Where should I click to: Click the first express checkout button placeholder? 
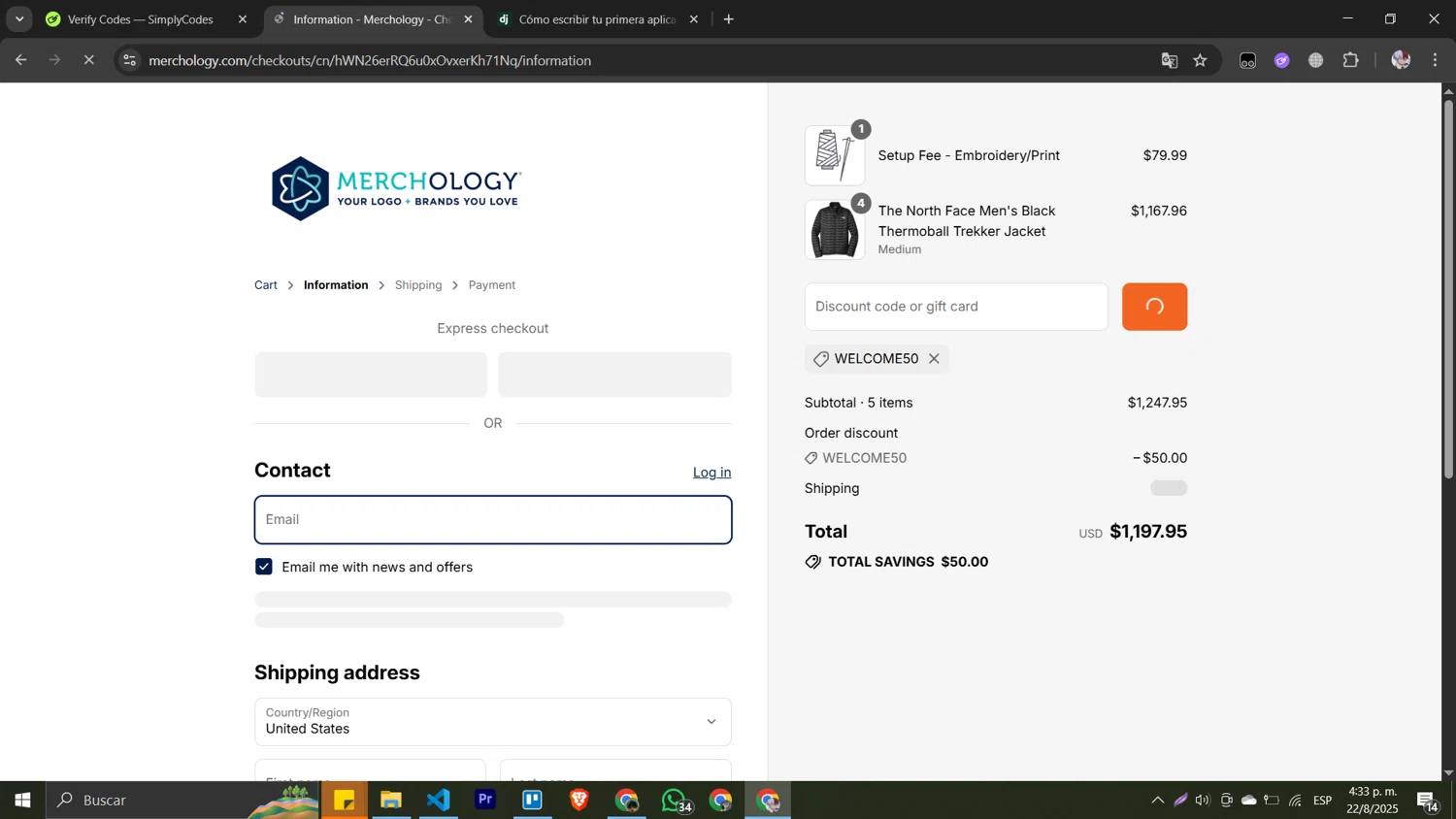pyautogui.click(x=371, y=375)
